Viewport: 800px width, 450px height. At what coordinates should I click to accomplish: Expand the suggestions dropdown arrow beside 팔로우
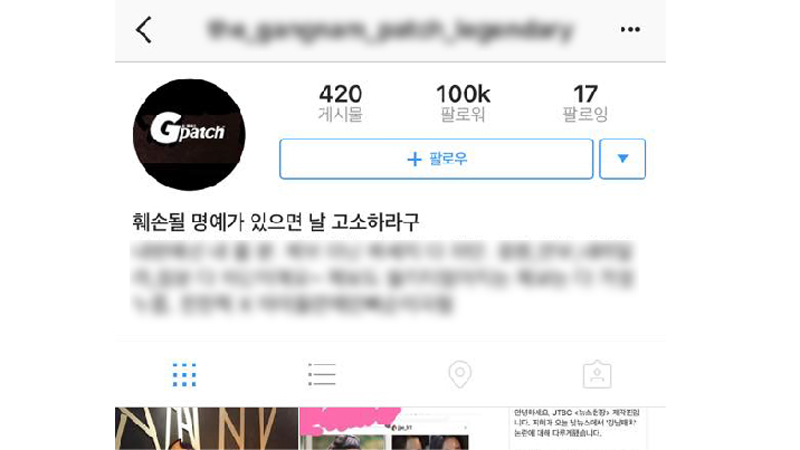pos(622,159)
